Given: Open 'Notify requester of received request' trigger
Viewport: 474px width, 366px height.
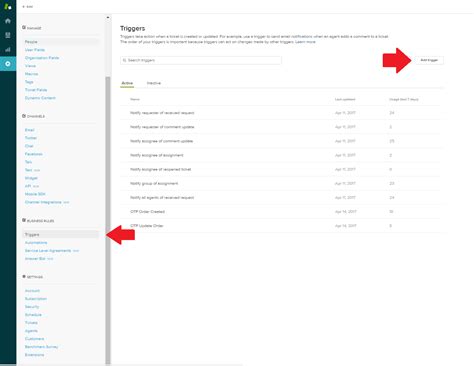Looking at the screenshot, I should pos(162,113).
